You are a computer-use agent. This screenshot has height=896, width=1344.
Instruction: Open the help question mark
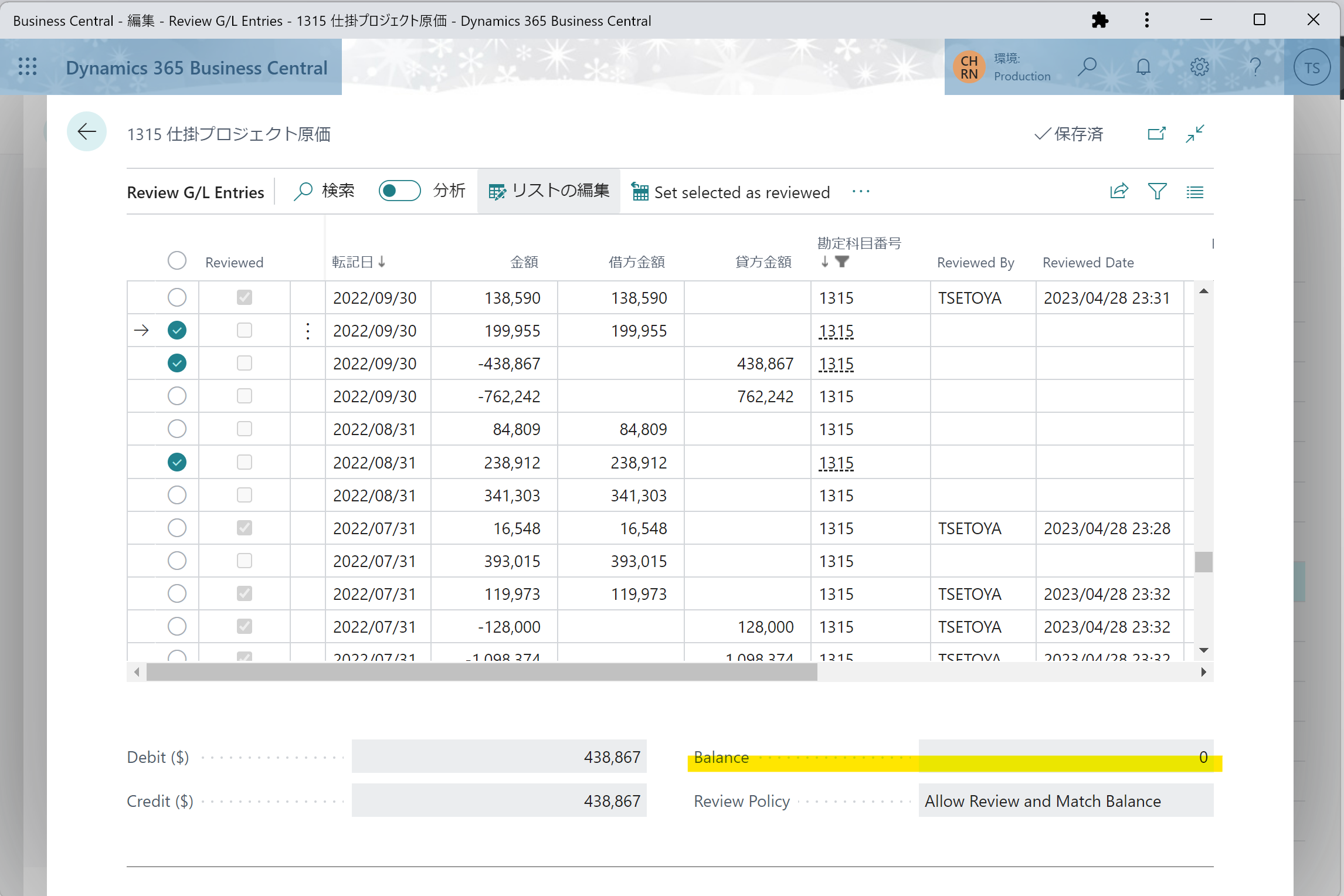(1255, 67)
